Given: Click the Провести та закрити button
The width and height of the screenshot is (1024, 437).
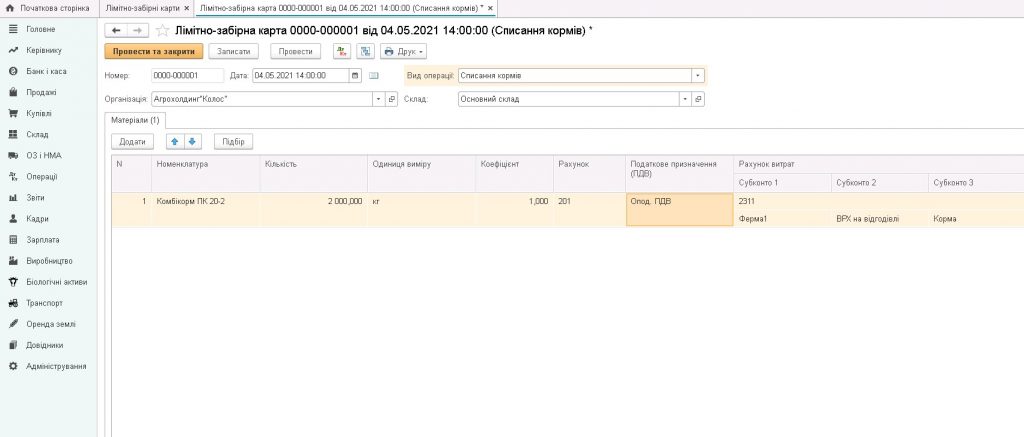Looking at the screenshot, I should pos(153,51).
